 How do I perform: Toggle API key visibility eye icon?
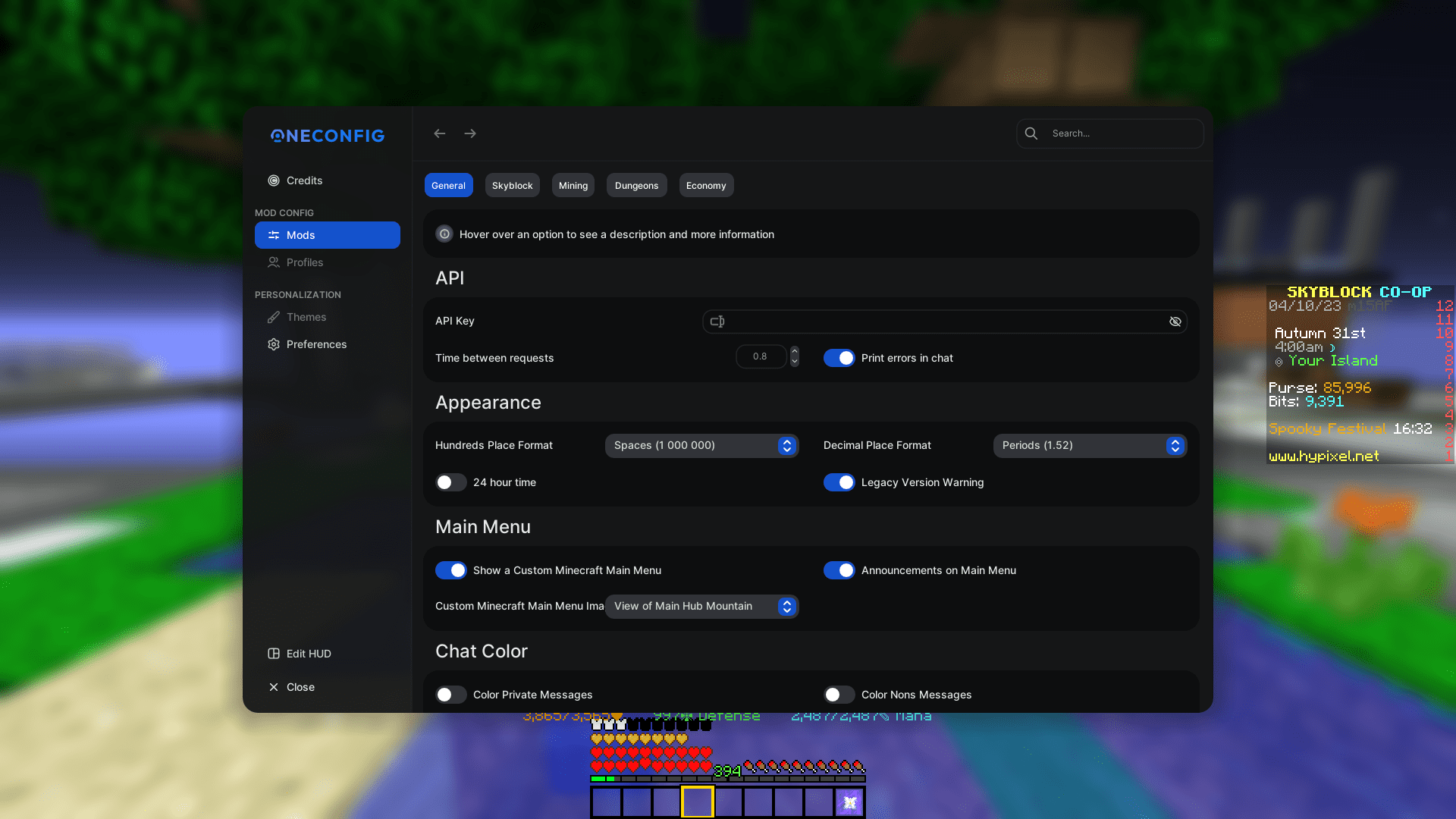(x=1175, y=322)
